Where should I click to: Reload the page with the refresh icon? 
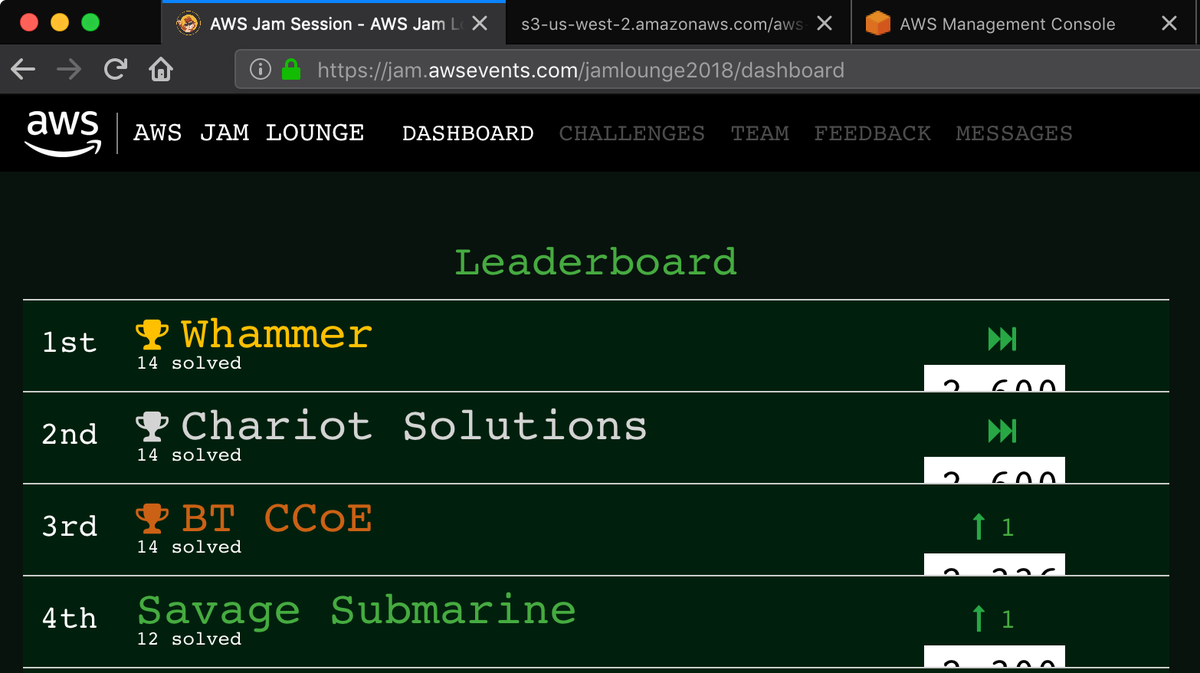tap(116, 69)
